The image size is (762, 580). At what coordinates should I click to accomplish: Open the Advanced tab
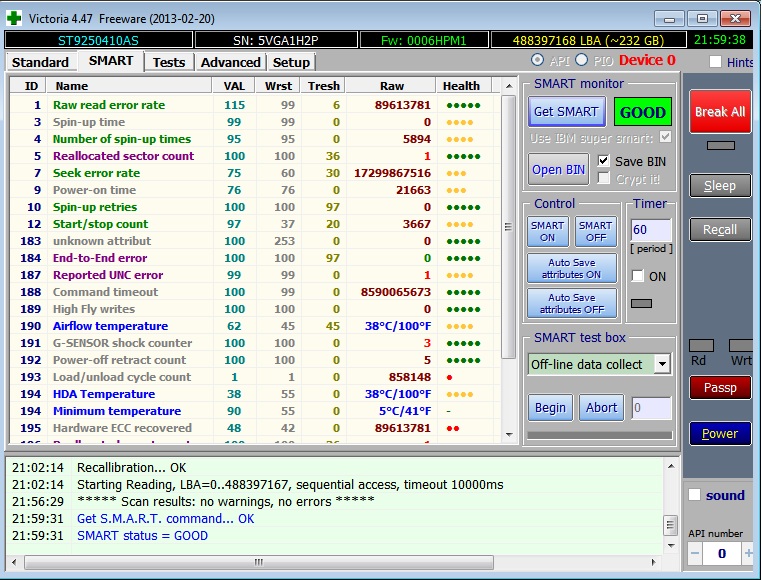pos(230,62)
